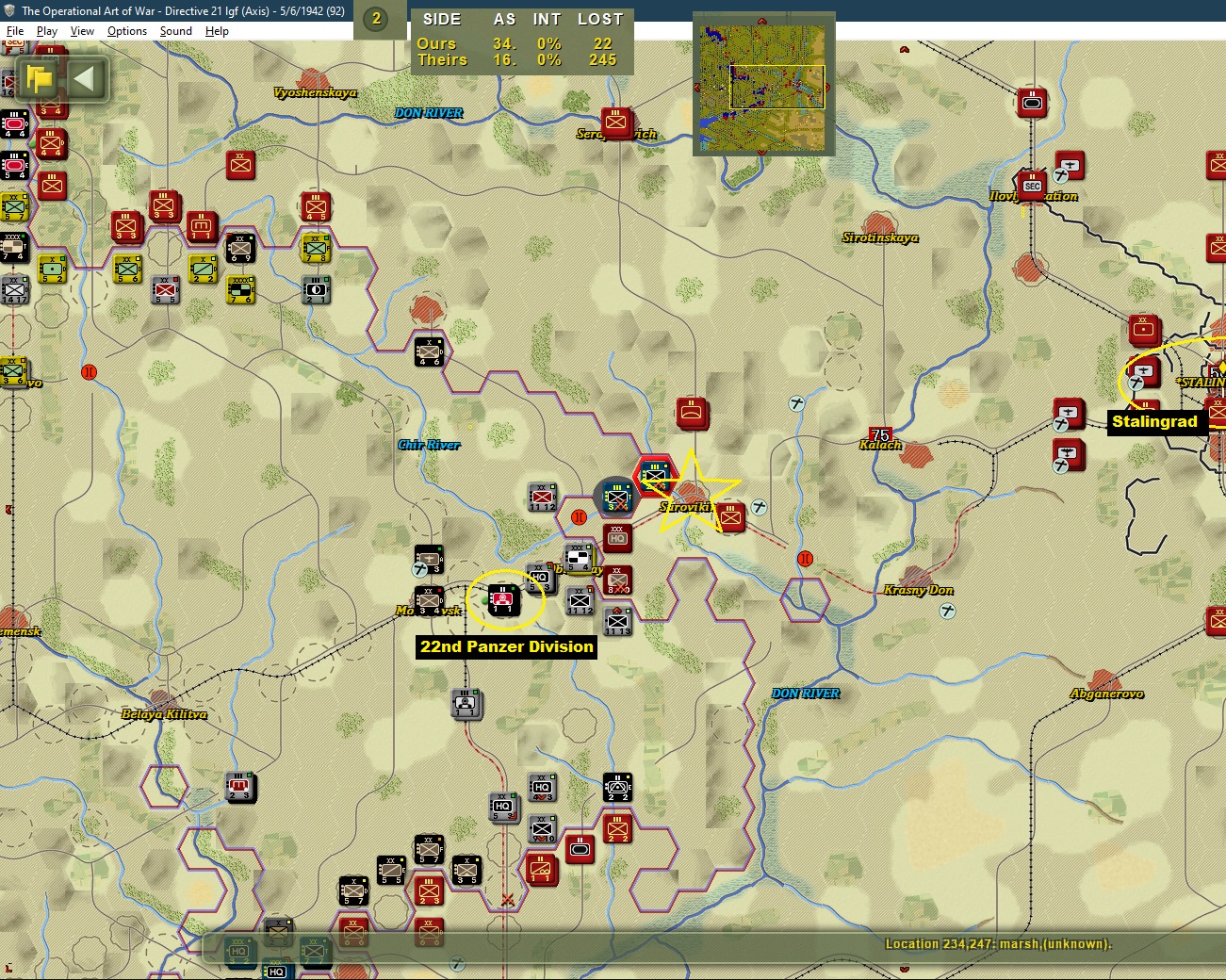
Task: Select the black 3 4 unit at Morozovsk
Action: [x=429, y=600]
